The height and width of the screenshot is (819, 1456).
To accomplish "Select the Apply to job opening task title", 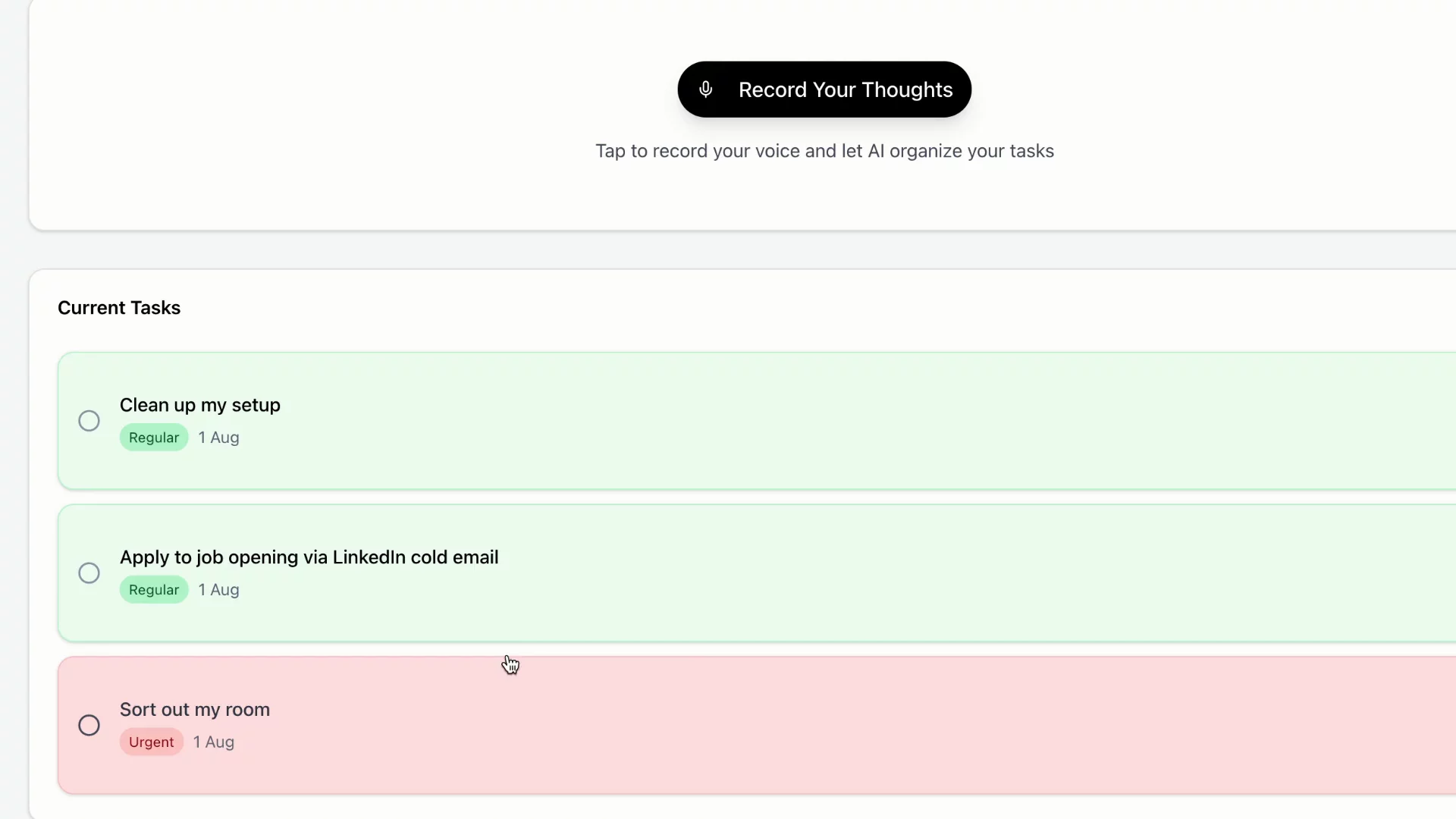I will coord(309,557).
